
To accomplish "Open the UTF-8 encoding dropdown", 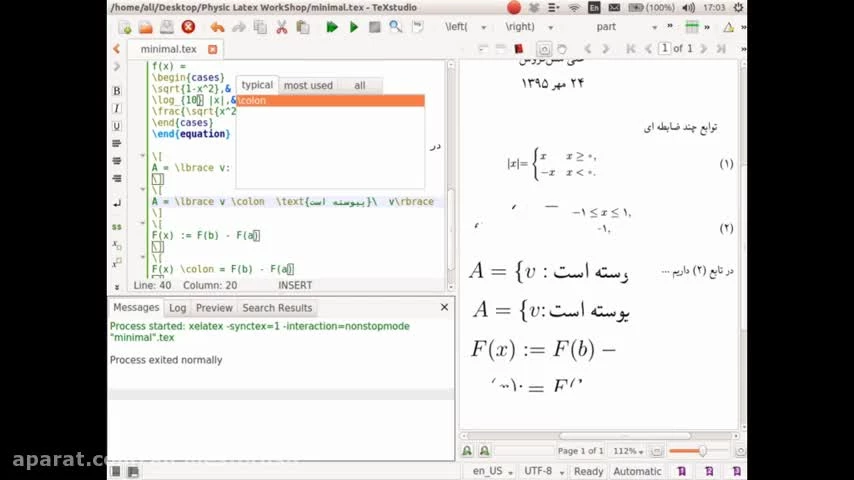I will [x=543, y=471].
